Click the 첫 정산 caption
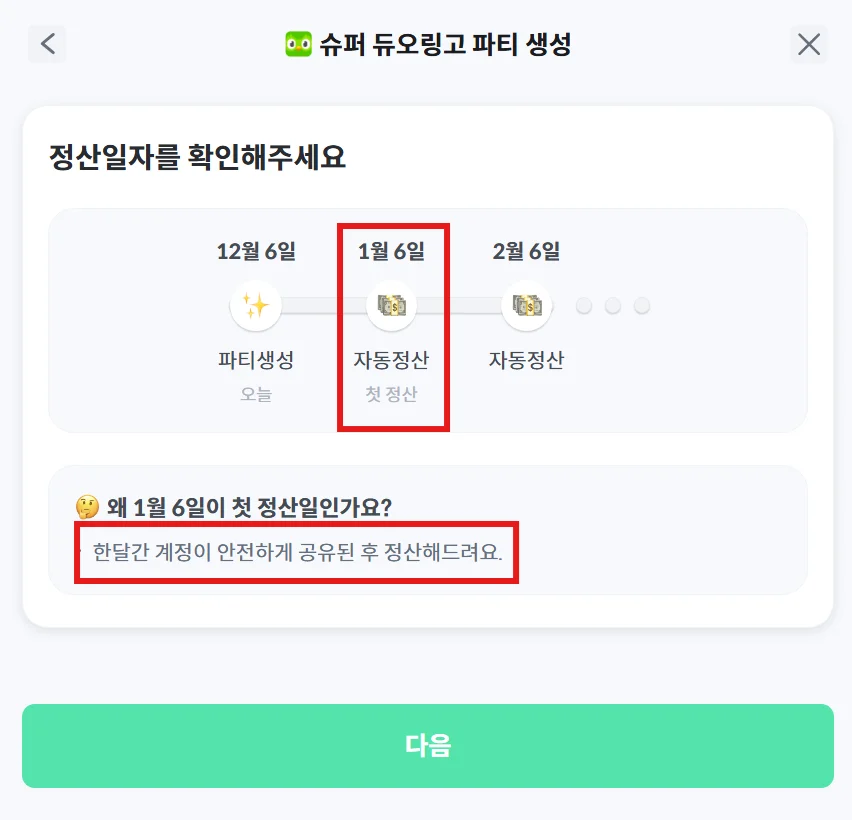This screenshot has height=820, width=852. [391, 394]
